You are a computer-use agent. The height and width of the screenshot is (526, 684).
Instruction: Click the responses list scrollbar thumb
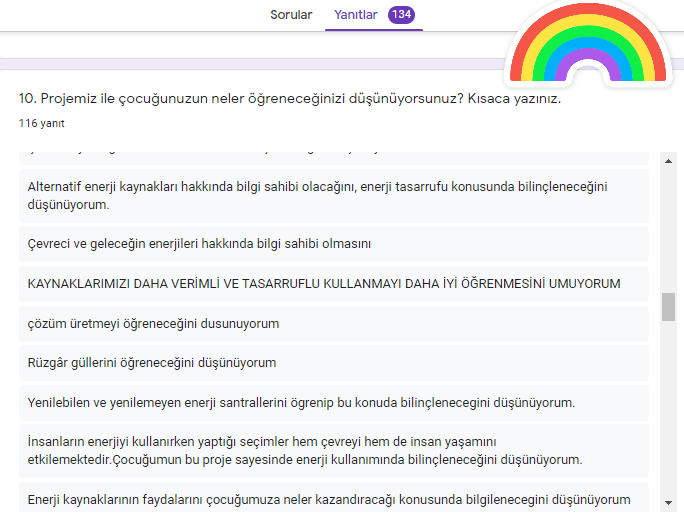pyautogui.click(x=668, y=307)
